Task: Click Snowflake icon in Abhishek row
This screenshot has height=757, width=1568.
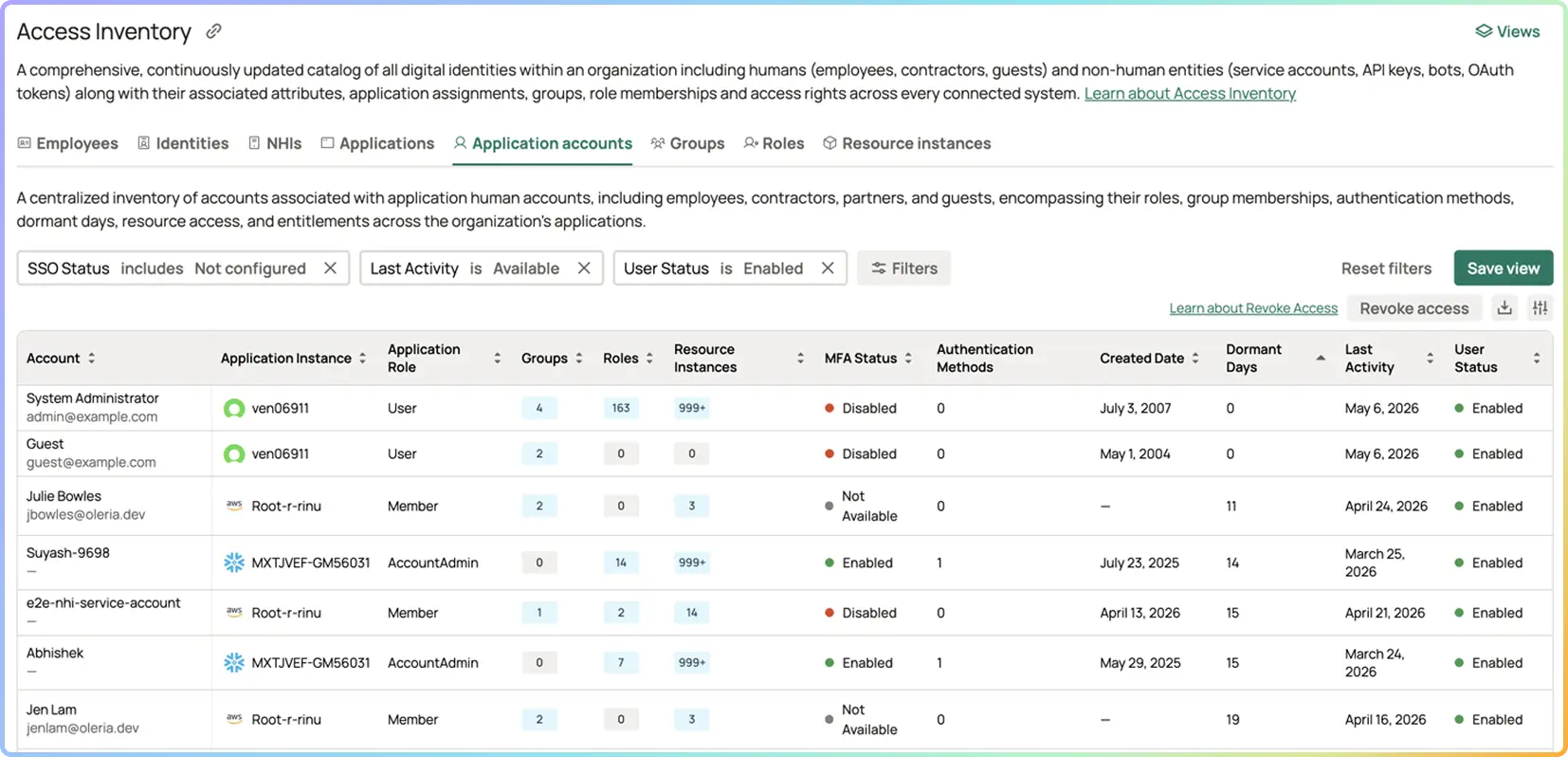Action: (x=234, y=662)
